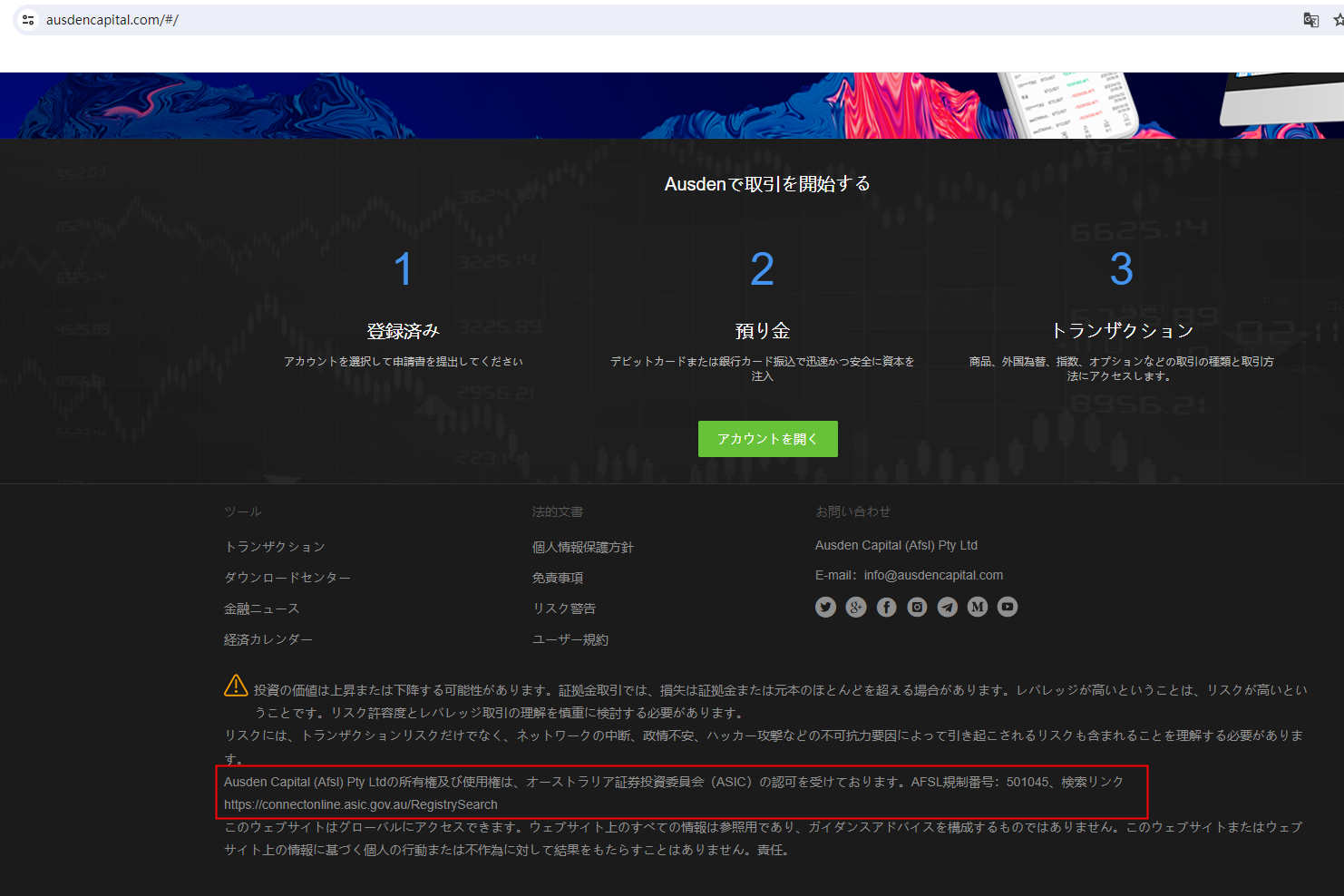Open the YouTube social icon
The width and height of the screenshot is (1344, 896).
pos(1008,607)
